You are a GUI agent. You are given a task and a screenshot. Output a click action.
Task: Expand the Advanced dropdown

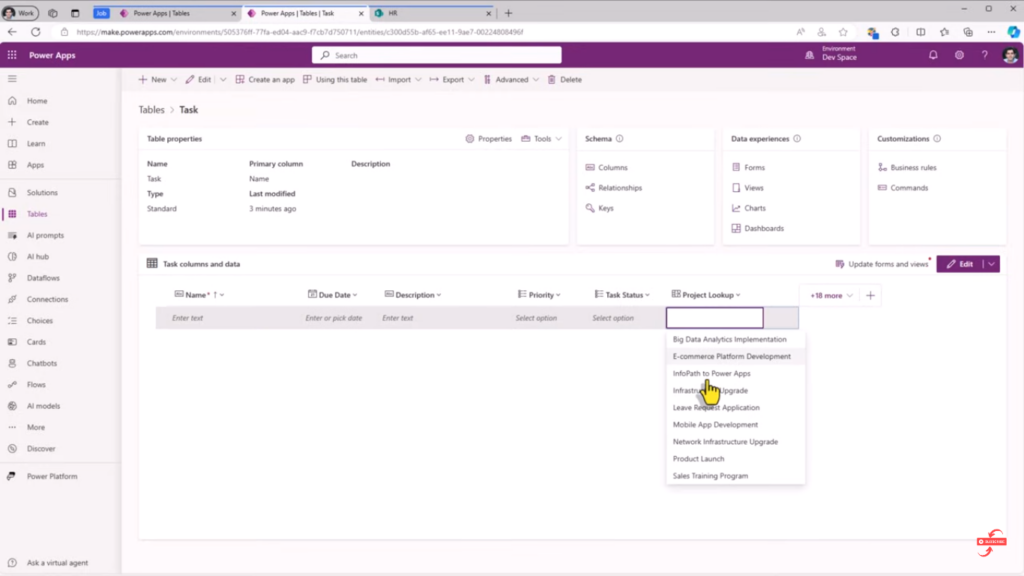(536, 80)
